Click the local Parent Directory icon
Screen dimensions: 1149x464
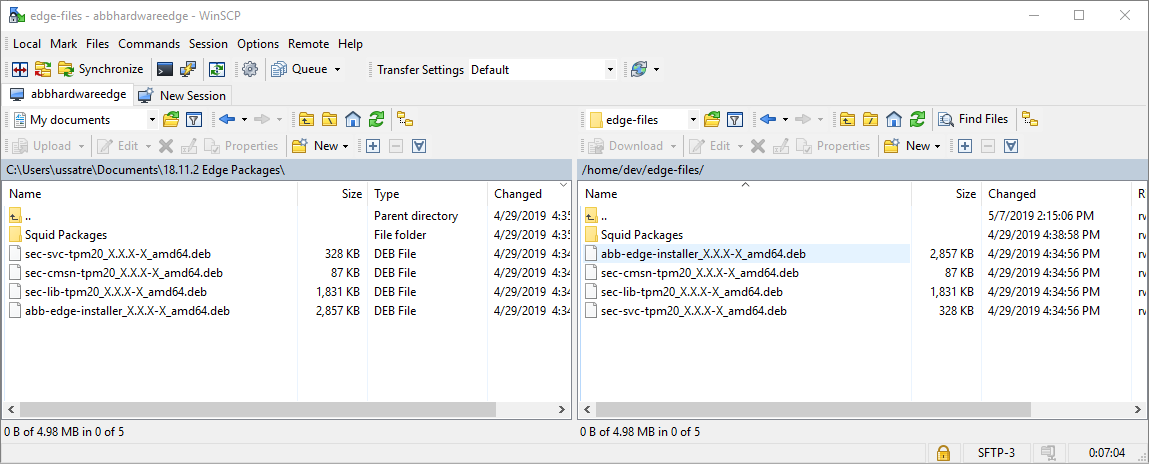coord(306,119)
